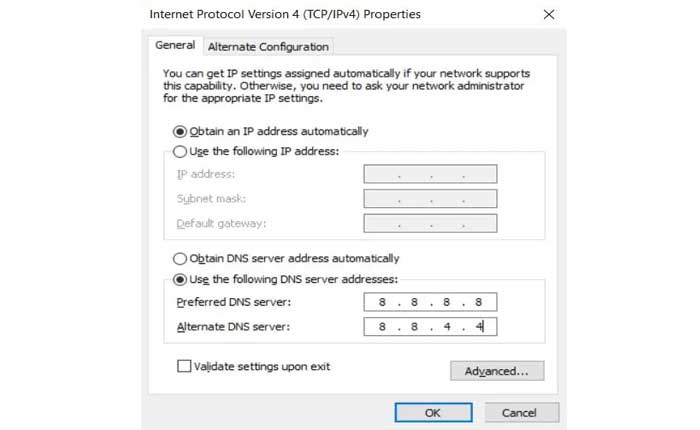Click the Preferred DNS server field
700x430 pixels.
(x=430, y=302)
